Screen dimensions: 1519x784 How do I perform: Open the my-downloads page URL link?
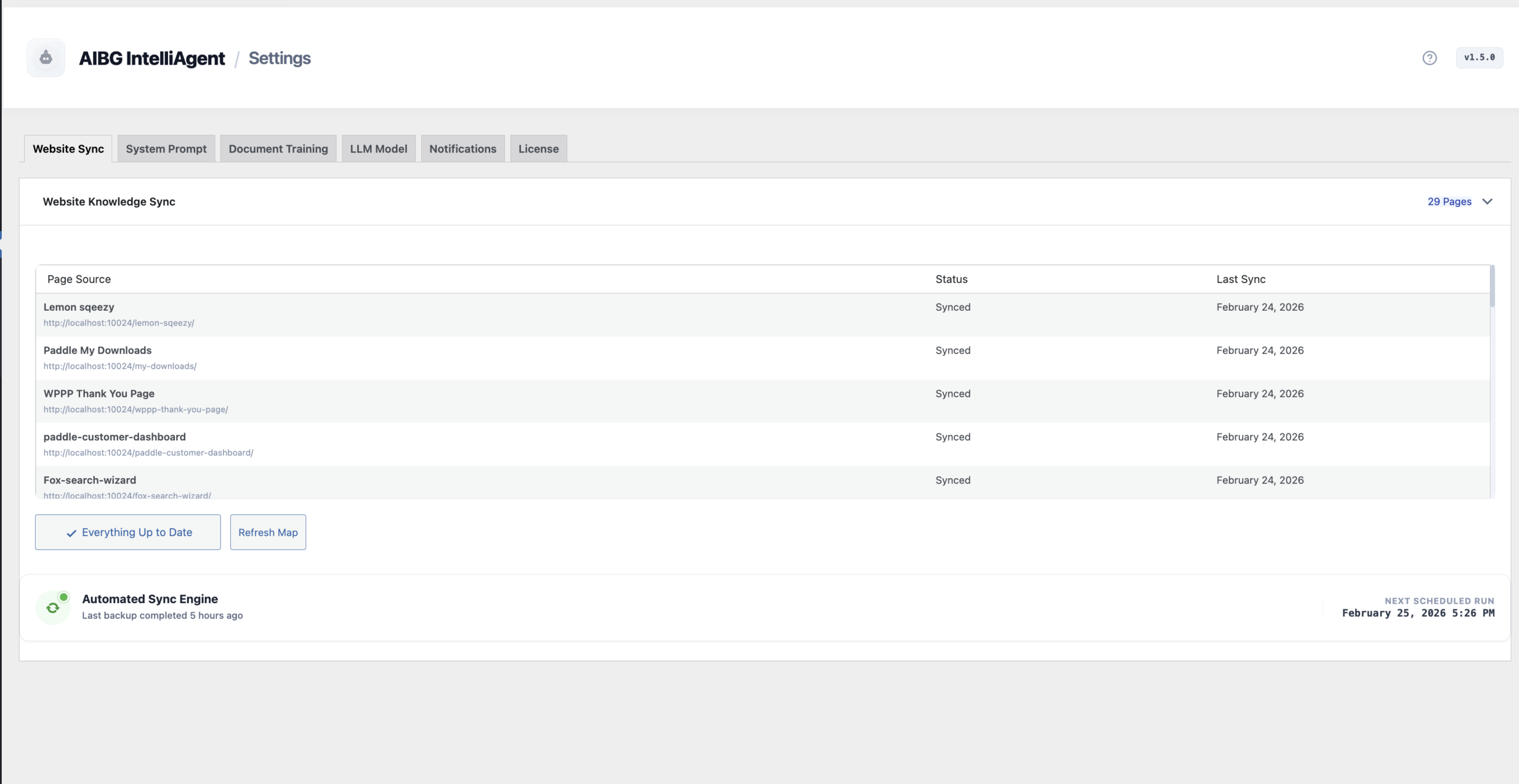(120, 366)
